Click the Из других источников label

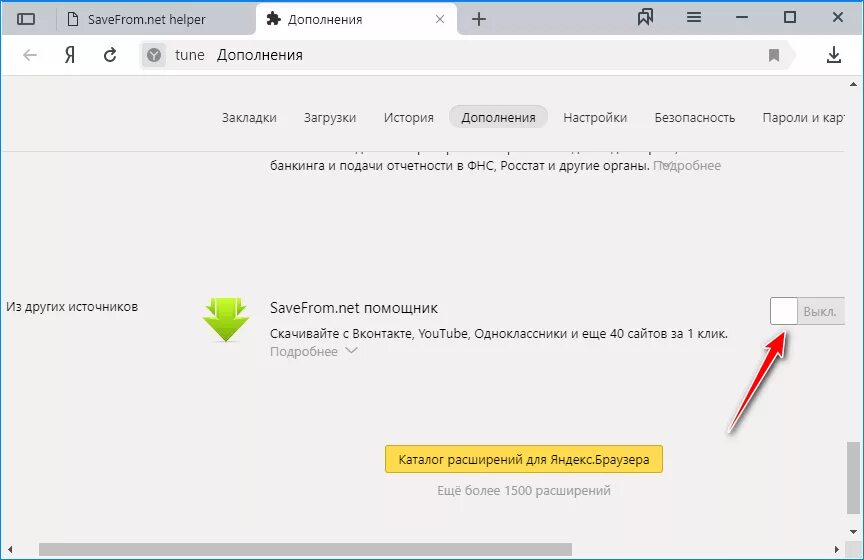pos(72,307)
